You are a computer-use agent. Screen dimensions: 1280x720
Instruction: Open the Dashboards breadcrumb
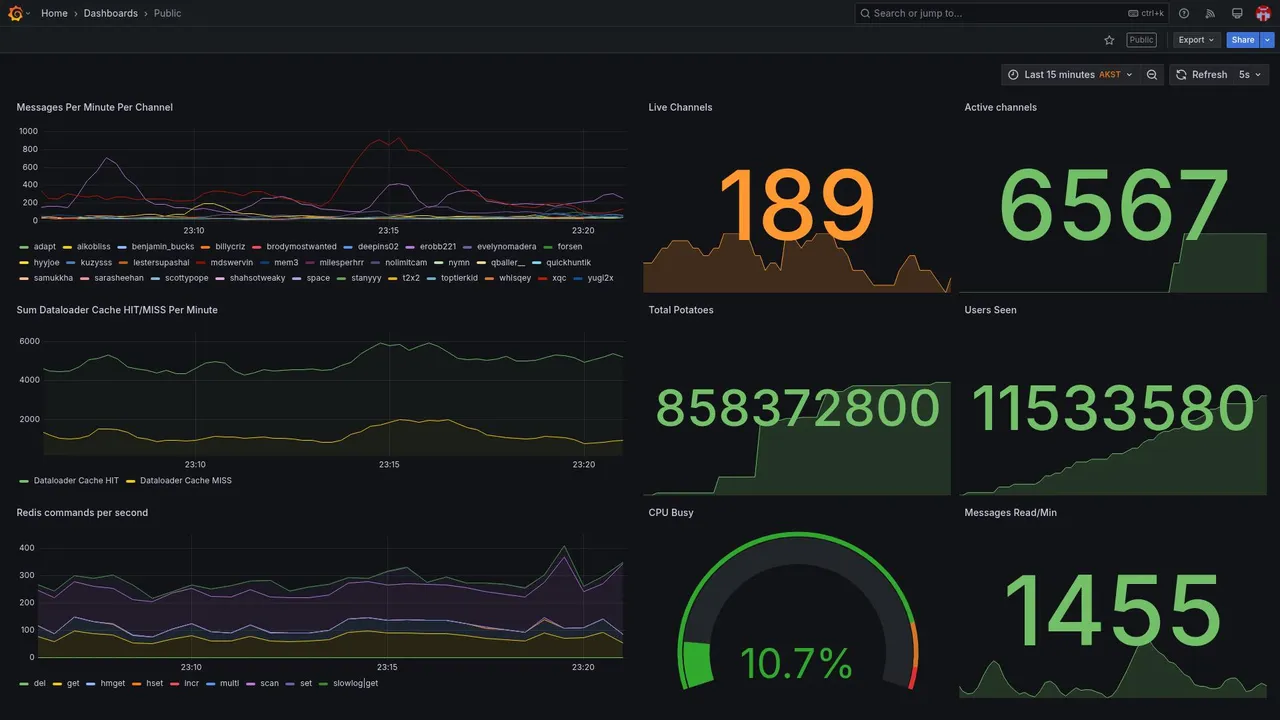coord(111,13)
